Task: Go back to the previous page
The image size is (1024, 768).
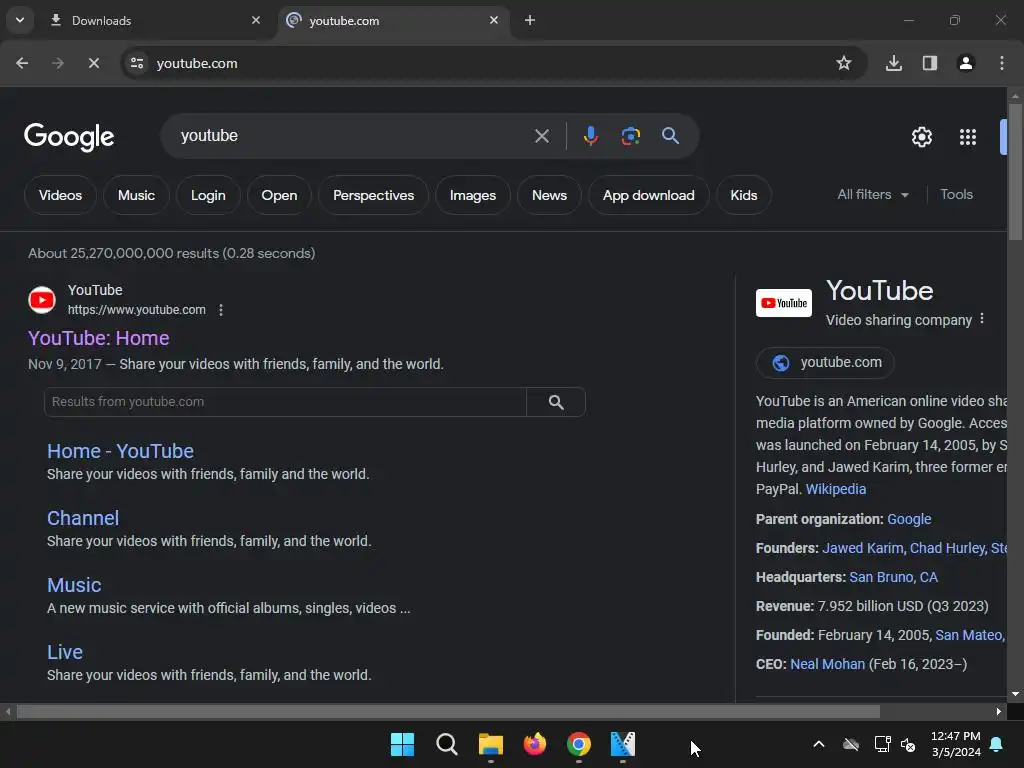Action: (x=22, y=63)
